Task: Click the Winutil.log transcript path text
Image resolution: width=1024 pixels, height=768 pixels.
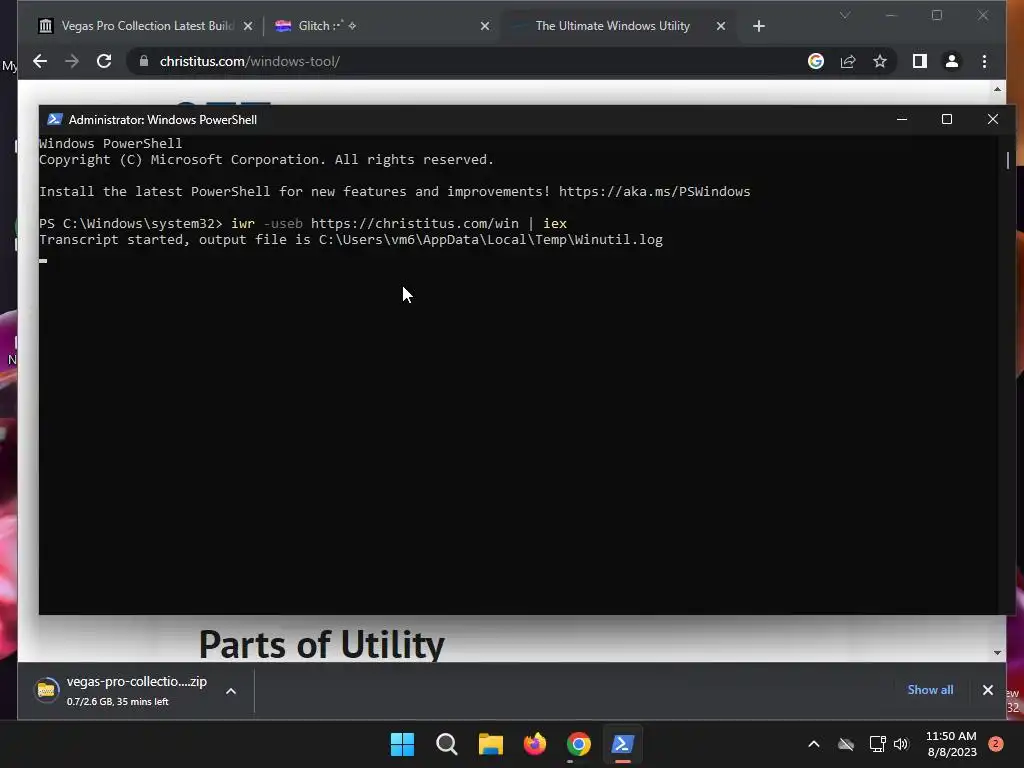Action: pos(490,240)
